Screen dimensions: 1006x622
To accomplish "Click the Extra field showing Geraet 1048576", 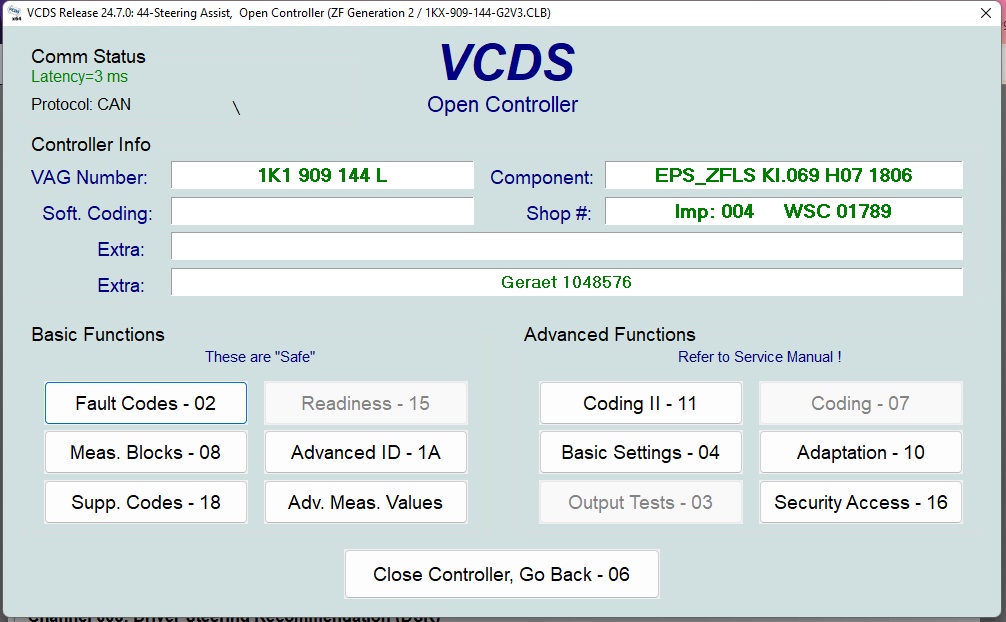I will click(567, 282).
